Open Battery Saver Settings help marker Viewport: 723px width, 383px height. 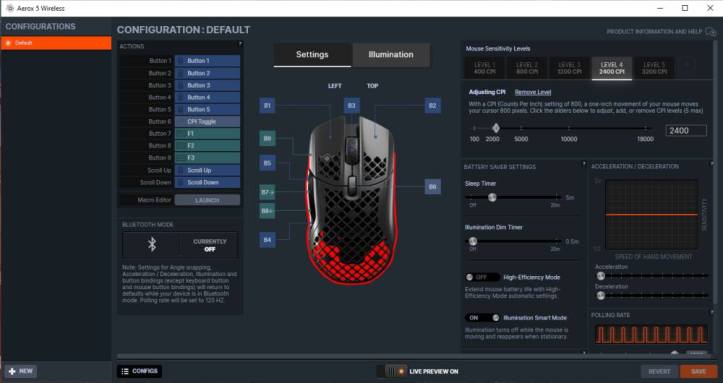(584, 164)
